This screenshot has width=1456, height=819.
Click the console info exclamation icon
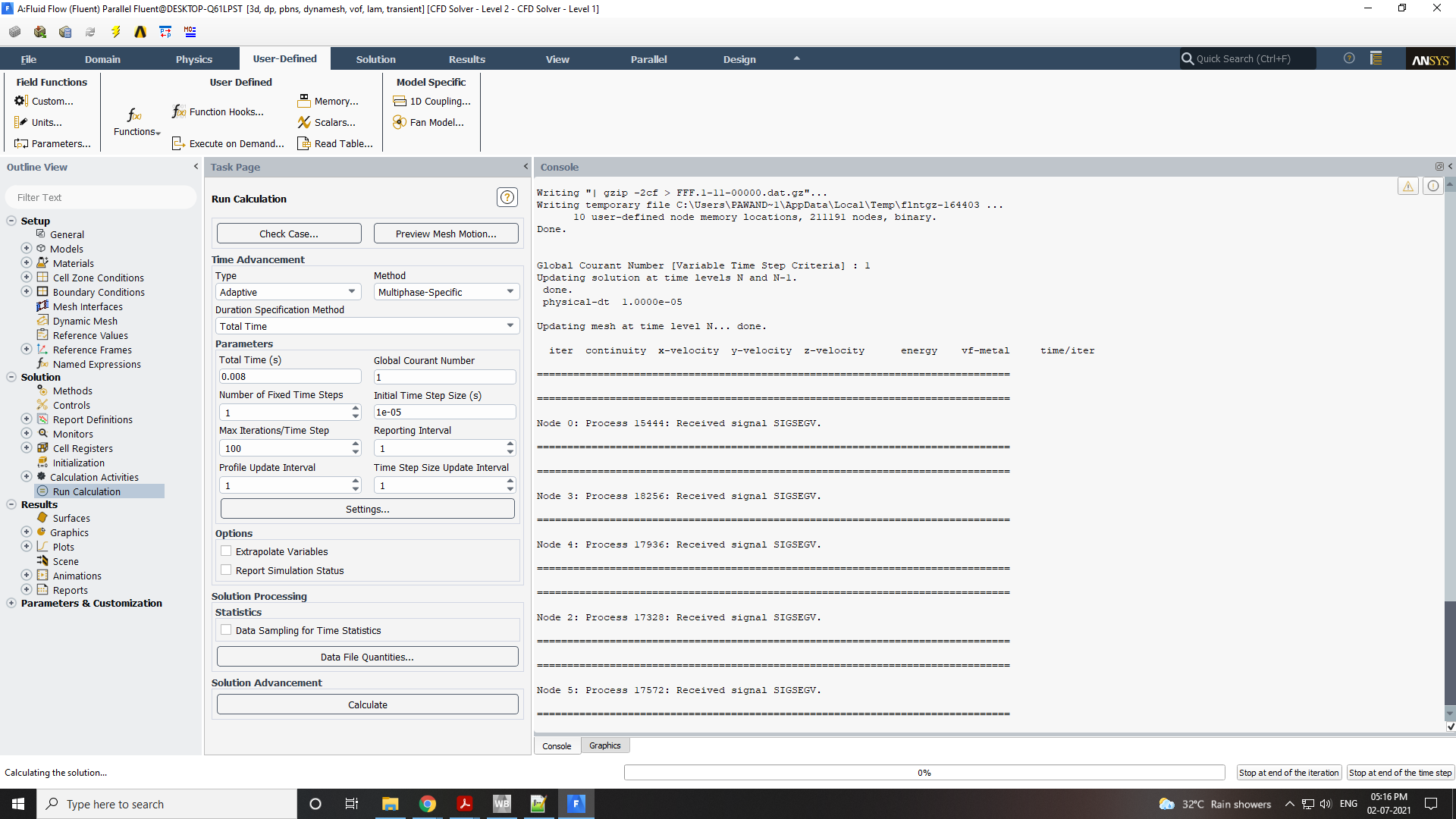pyautogui.click(x=1432, y=187)
